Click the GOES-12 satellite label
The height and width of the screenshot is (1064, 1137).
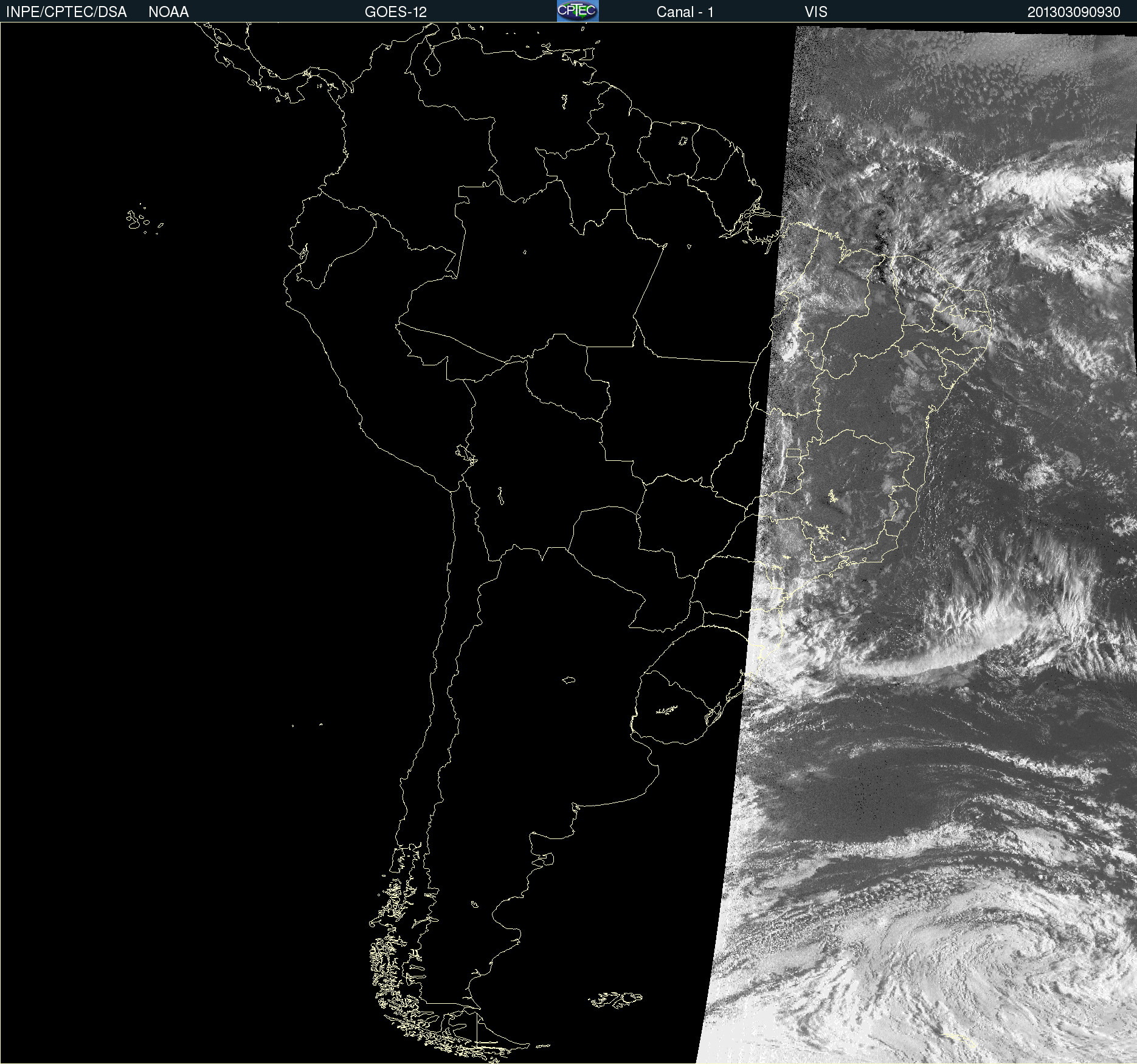point(396,12)
